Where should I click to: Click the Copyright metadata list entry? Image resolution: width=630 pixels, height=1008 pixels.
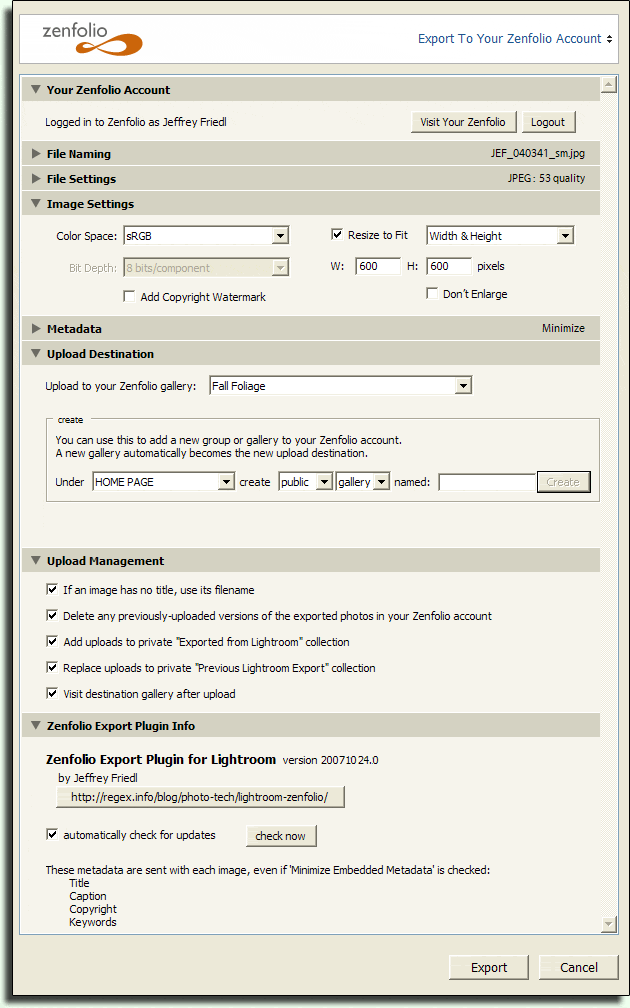pos(93,909)
